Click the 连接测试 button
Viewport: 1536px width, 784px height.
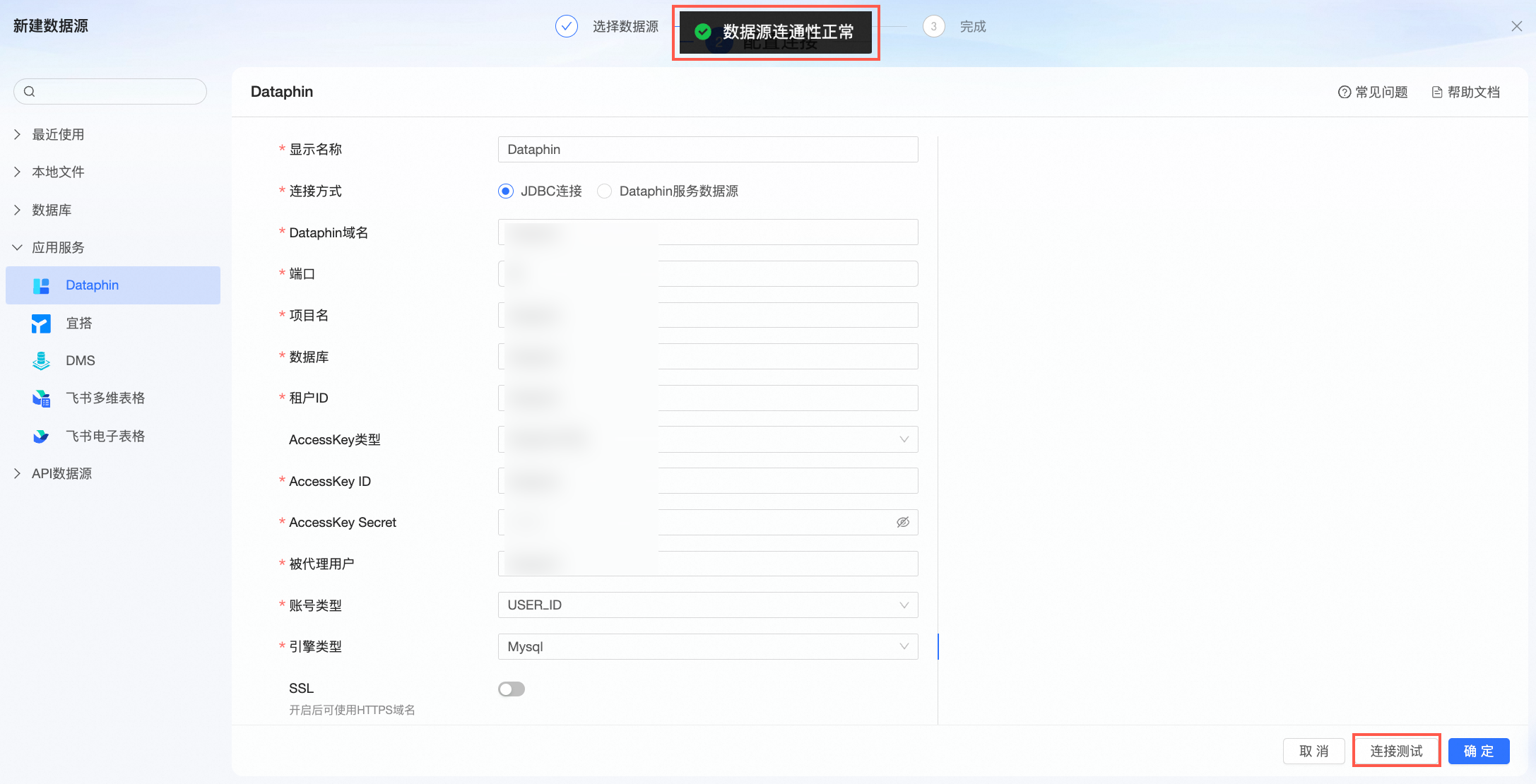point(1396,751)
